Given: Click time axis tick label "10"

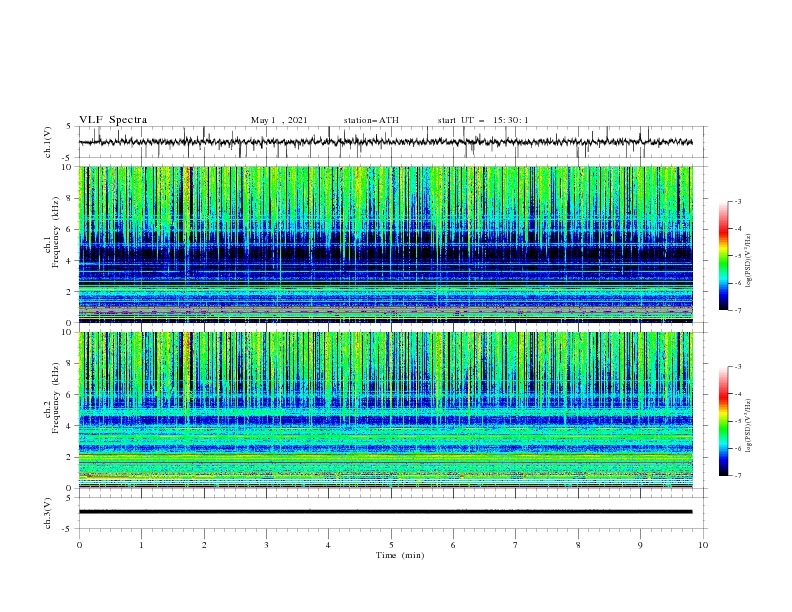Looking at the screenshot, I should click(x=703, y=545).
